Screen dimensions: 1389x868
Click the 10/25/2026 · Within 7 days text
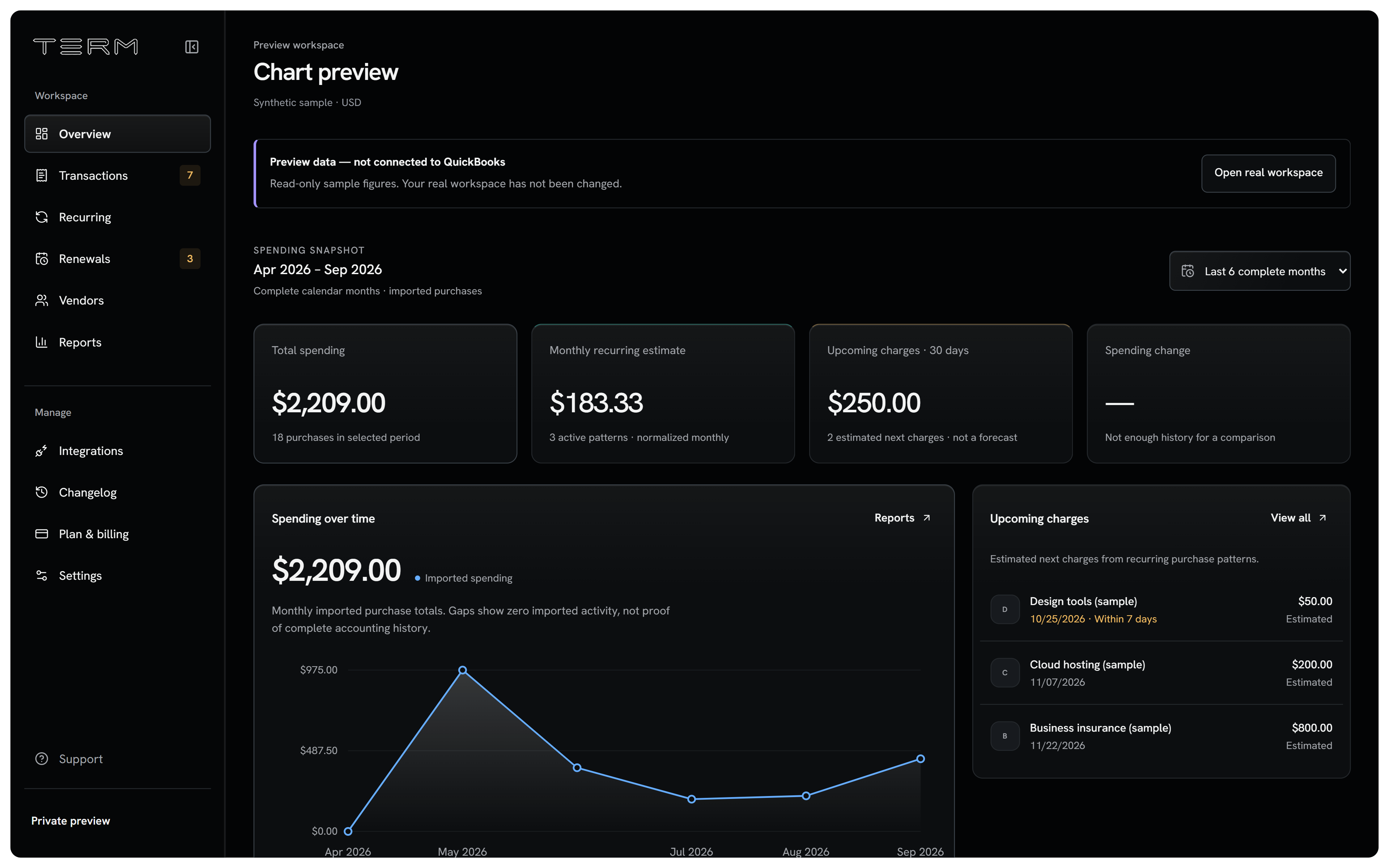tap(1093, 619)
